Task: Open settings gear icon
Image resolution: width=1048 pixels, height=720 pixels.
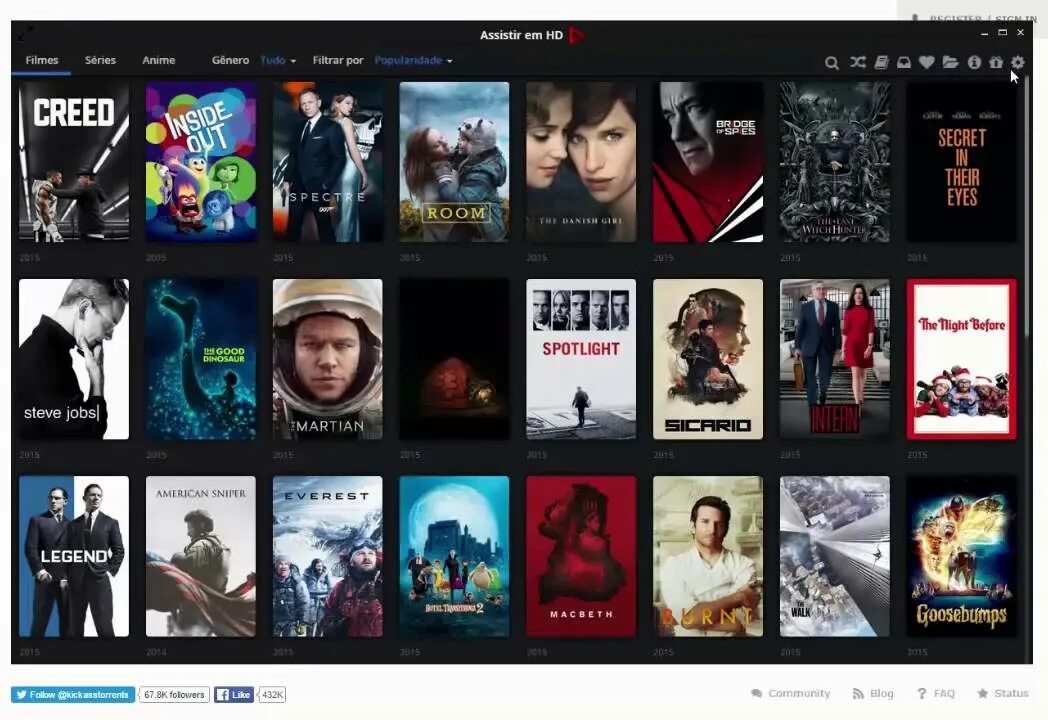Action: (1017, 62)
